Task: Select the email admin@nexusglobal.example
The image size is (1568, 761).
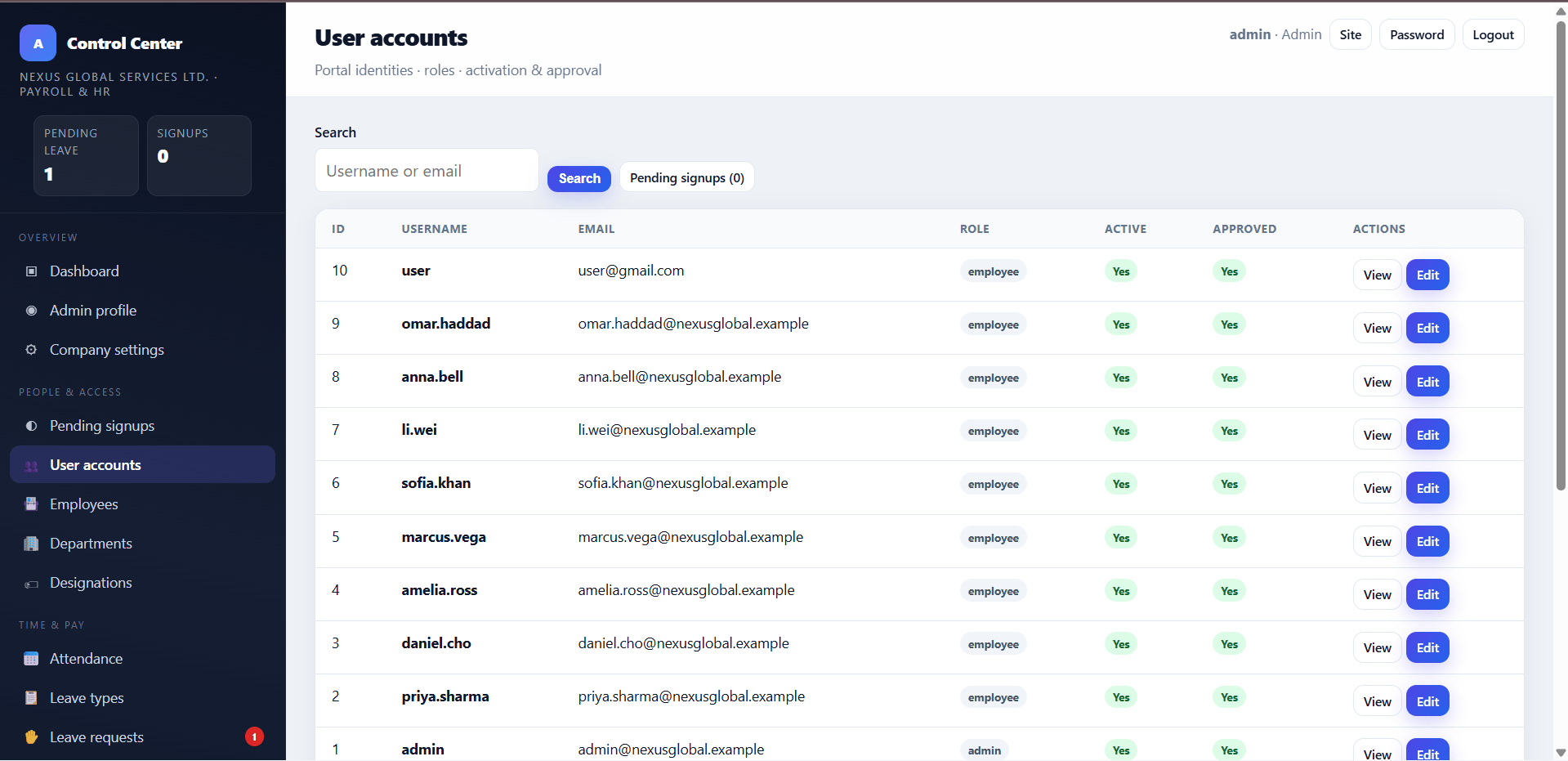Action: pyautogui.click(x=671, y=750)
